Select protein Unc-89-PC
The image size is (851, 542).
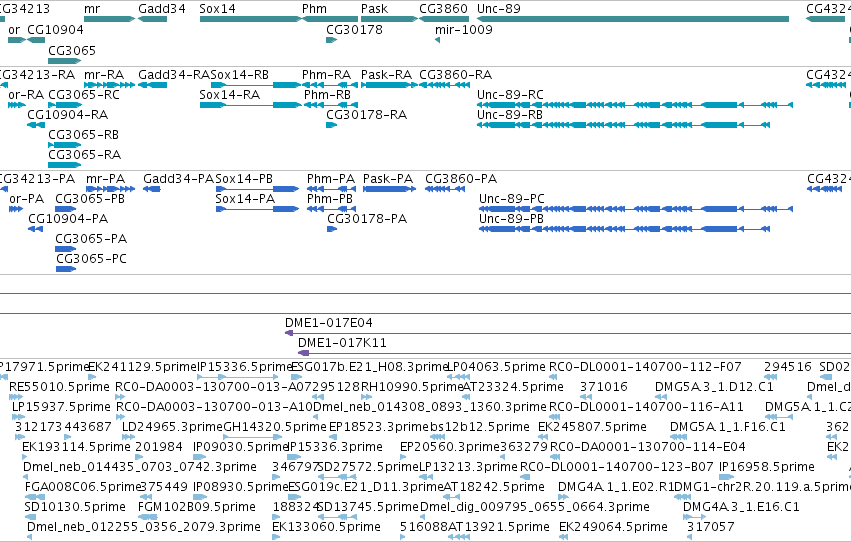point(636,209)
